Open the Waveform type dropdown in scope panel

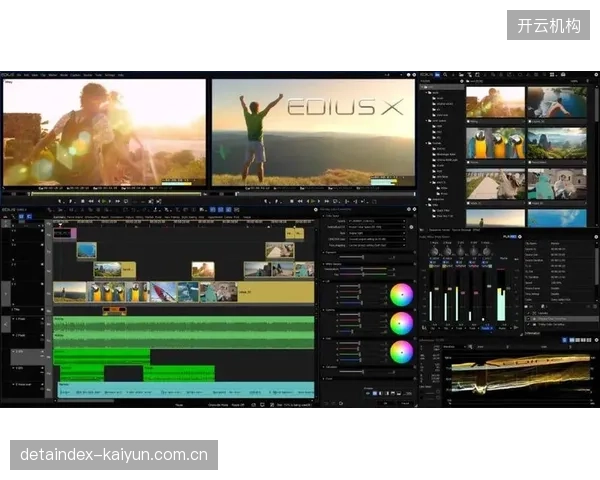coord(454,347)
